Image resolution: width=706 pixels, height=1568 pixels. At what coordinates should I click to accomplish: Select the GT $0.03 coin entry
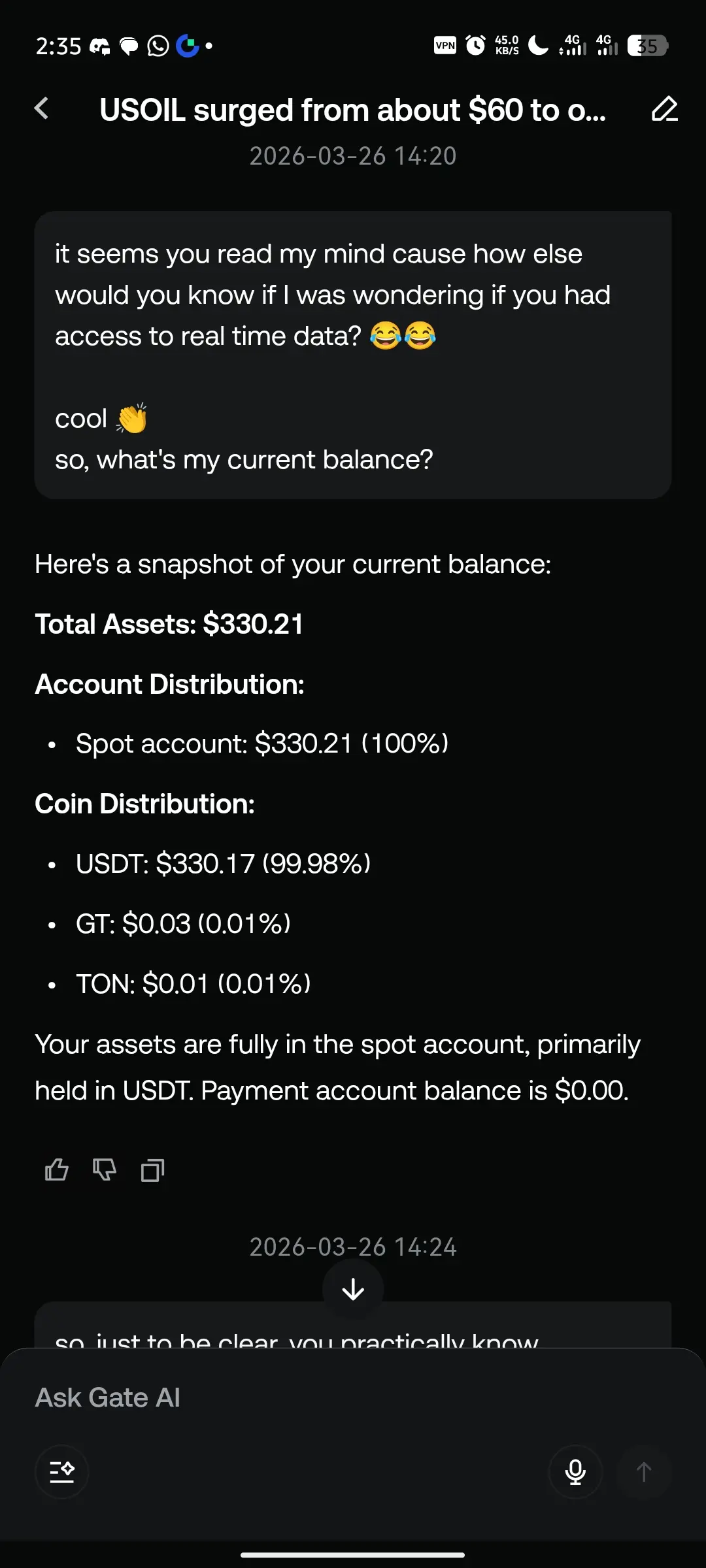click(x=183, y=924)
